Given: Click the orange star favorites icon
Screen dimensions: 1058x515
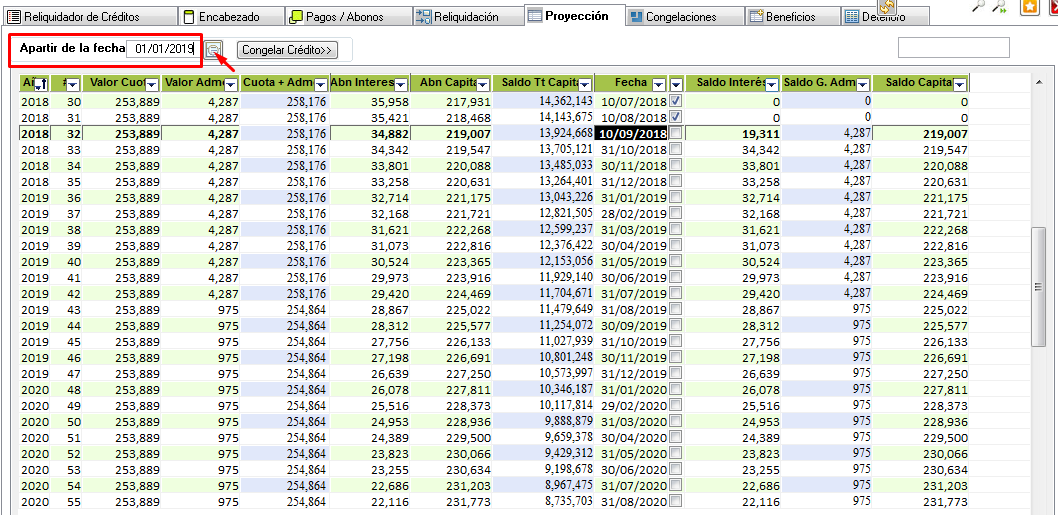Looking at the screenshot, I should pos(1029,8).
